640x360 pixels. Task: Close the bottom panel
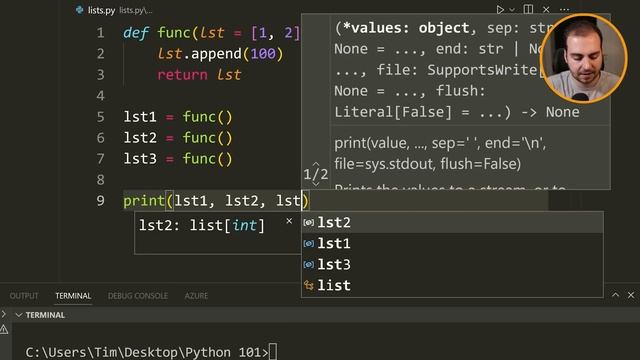pos(631,295)
